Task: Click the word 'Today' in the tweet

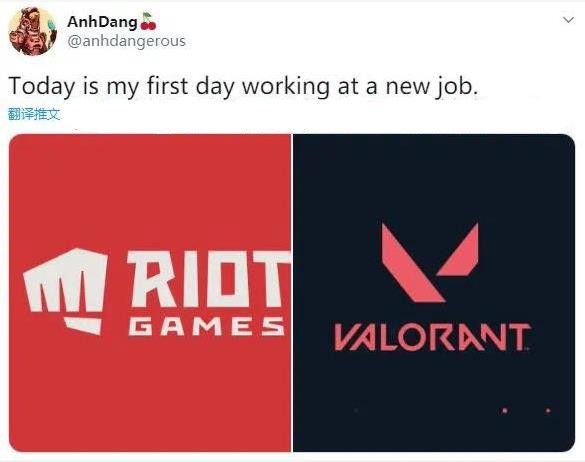Action: point(41,87)
